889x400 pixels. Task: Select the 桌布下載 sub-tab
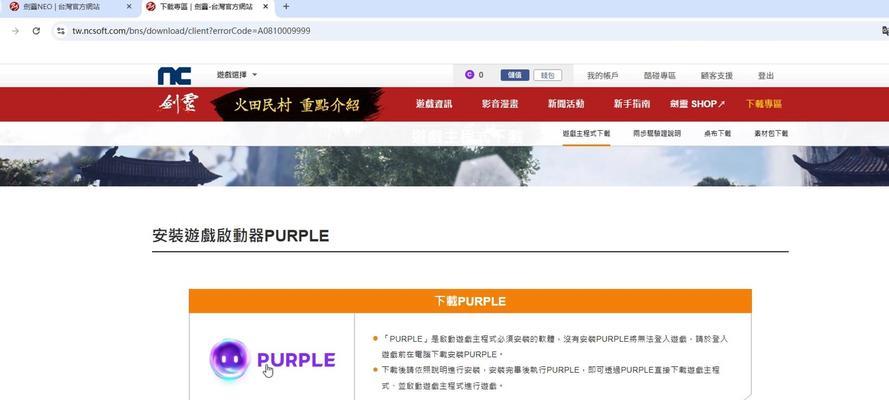718,134
